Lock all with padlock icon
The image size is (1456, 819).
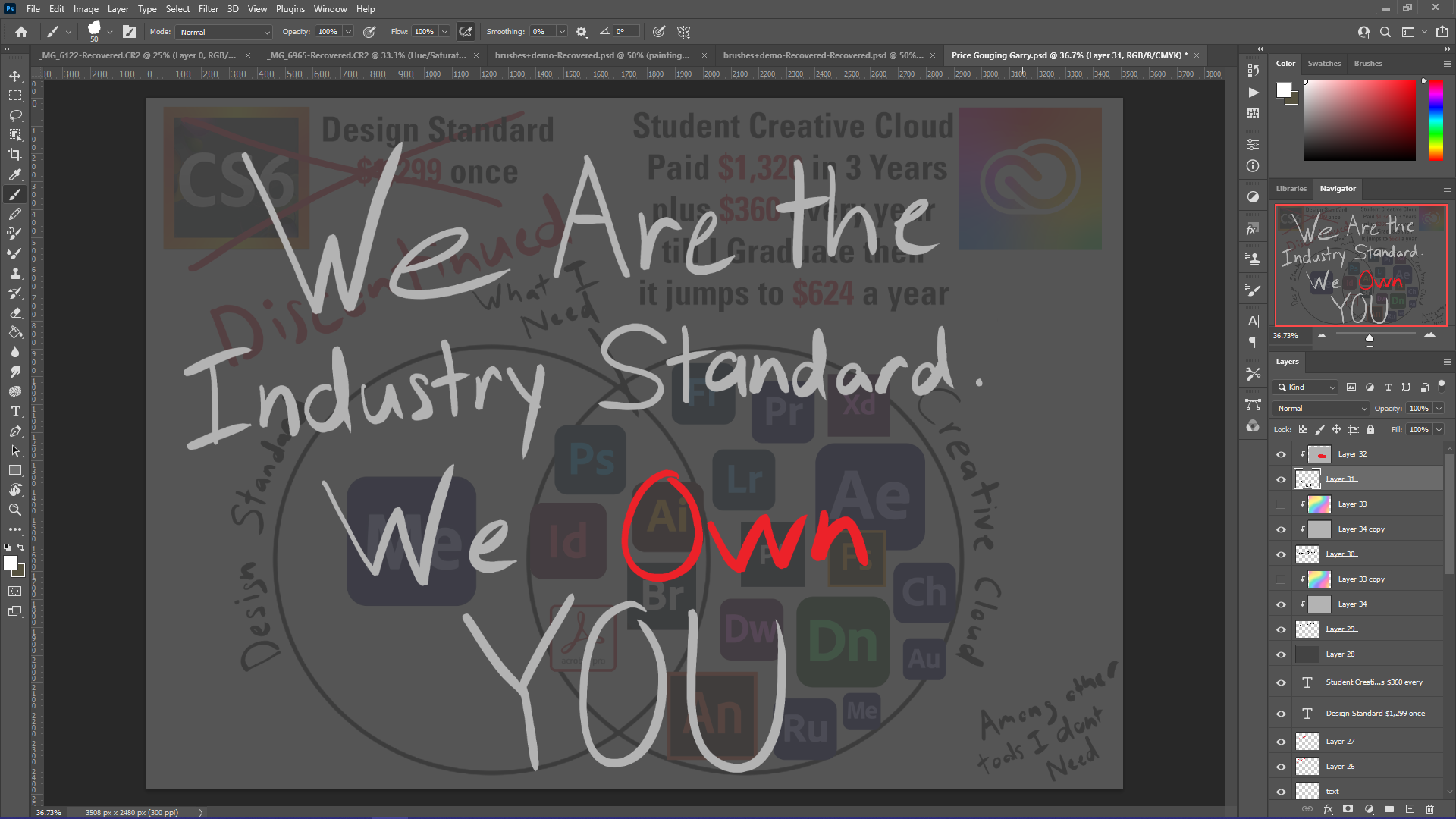pyautogui.click(x=1370, y=429)
